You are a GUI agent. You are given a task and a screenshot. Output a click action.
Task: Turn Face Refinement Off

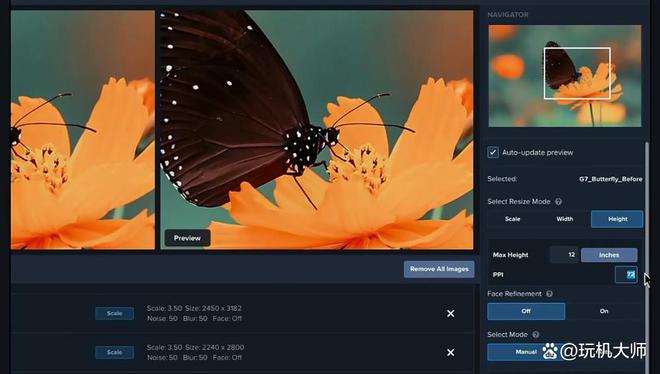click(526, 311)
